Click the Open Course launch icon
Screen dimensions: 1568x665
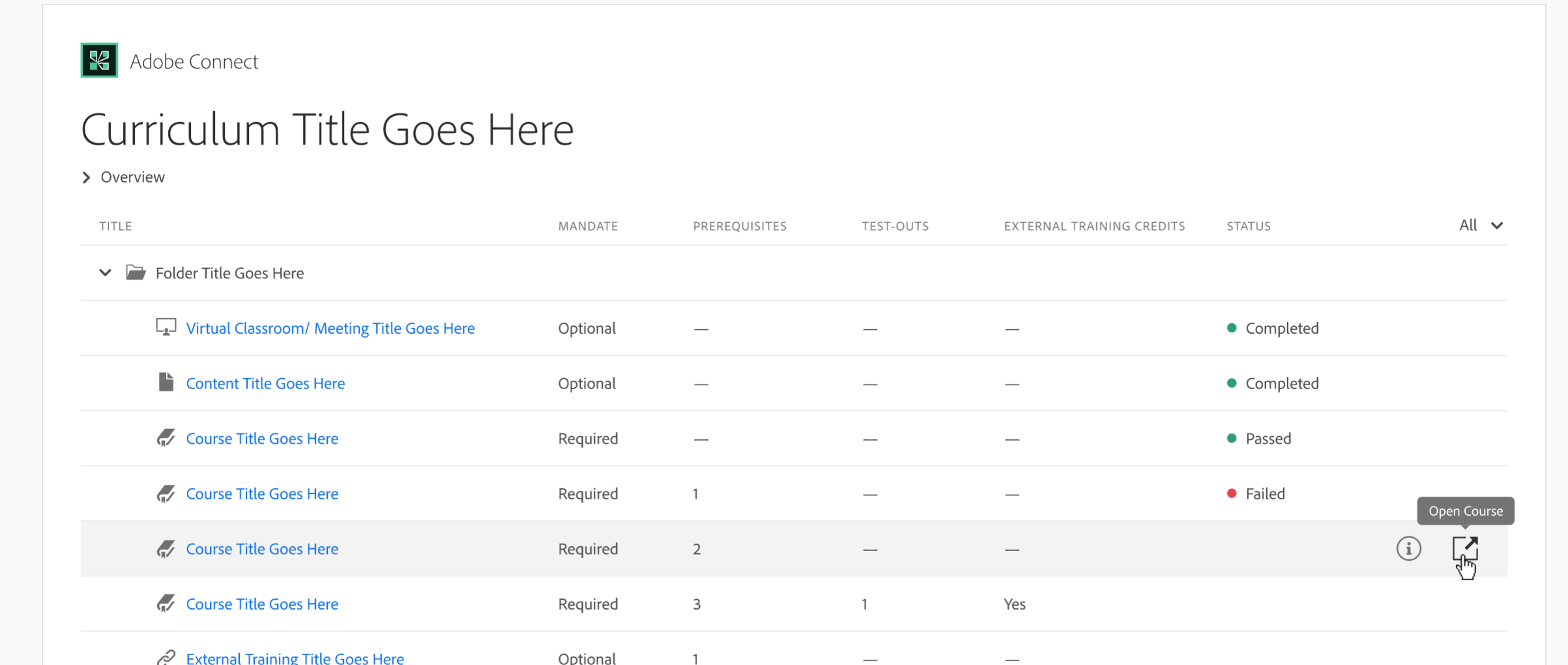(x=1464, y=548)
